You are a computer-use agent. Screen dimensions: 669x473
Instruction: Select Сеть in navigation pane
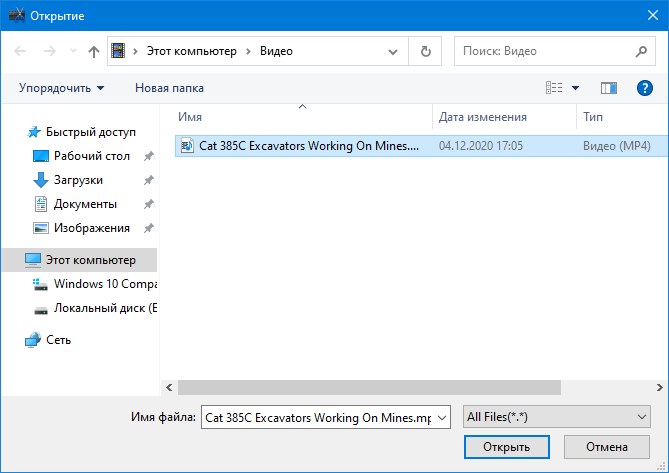coord(59,339)
